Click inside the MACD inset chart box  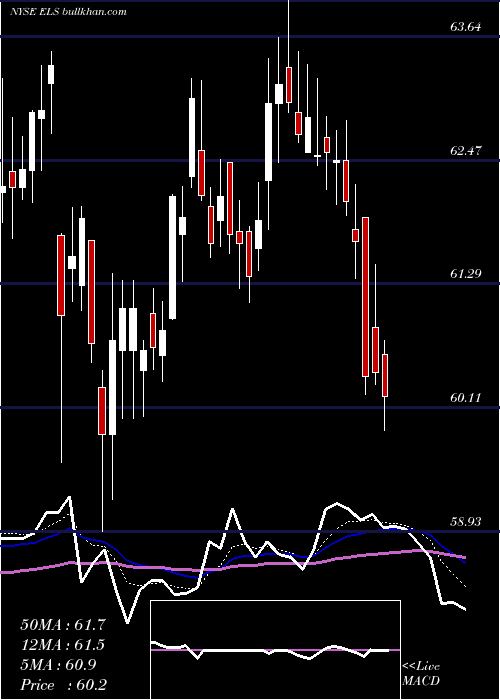(275, 650)
